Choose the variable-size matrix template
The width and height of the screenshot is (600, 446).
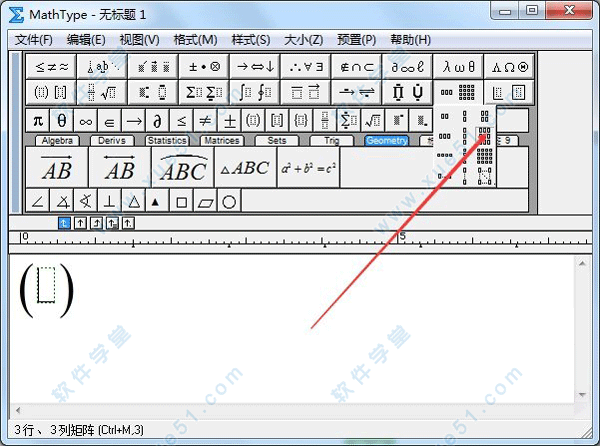tap(484, 176)
